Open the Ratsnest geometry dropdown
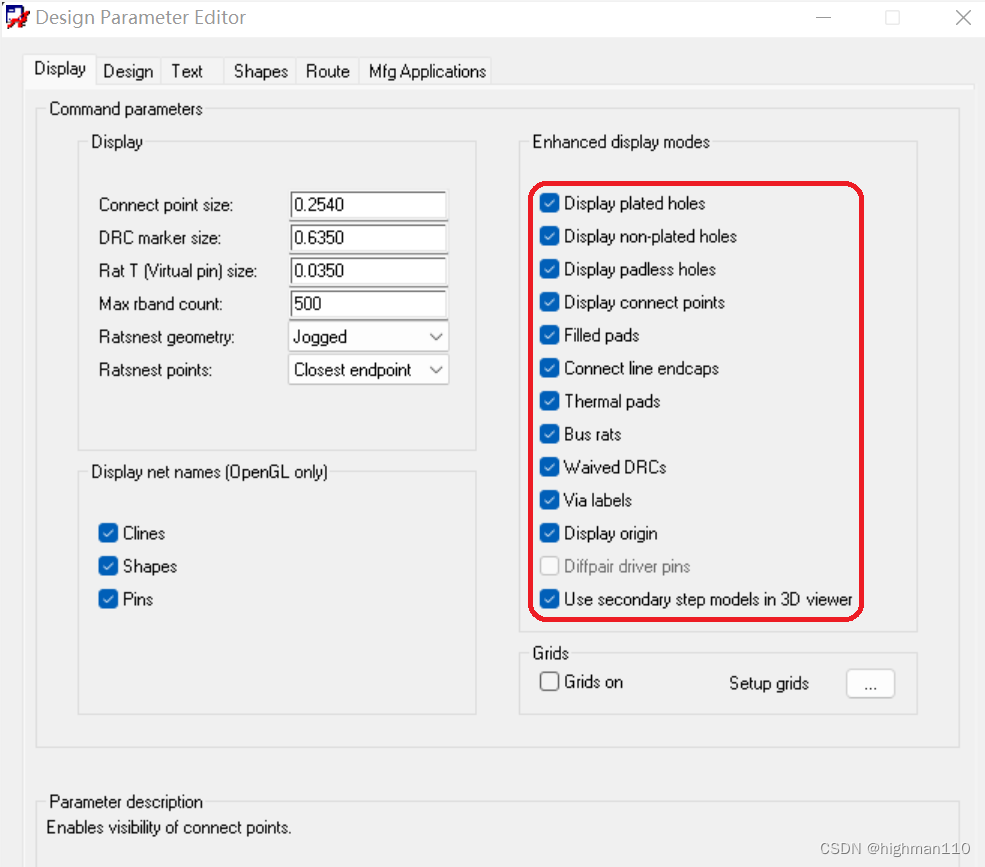This screenshot has height=867, width=985. 368,337
